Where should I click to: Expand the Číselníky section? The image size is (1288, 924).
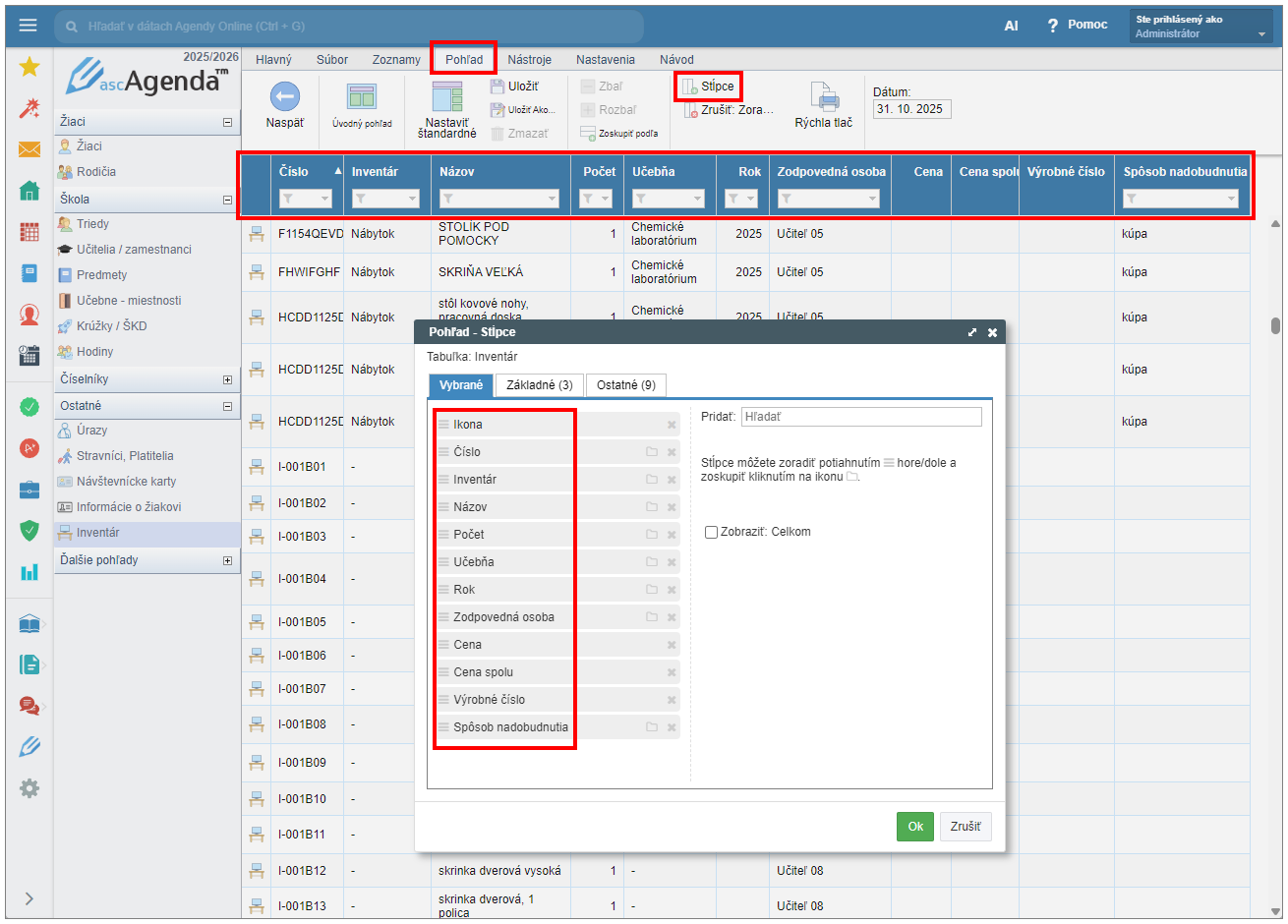click(x=227, y=379)
